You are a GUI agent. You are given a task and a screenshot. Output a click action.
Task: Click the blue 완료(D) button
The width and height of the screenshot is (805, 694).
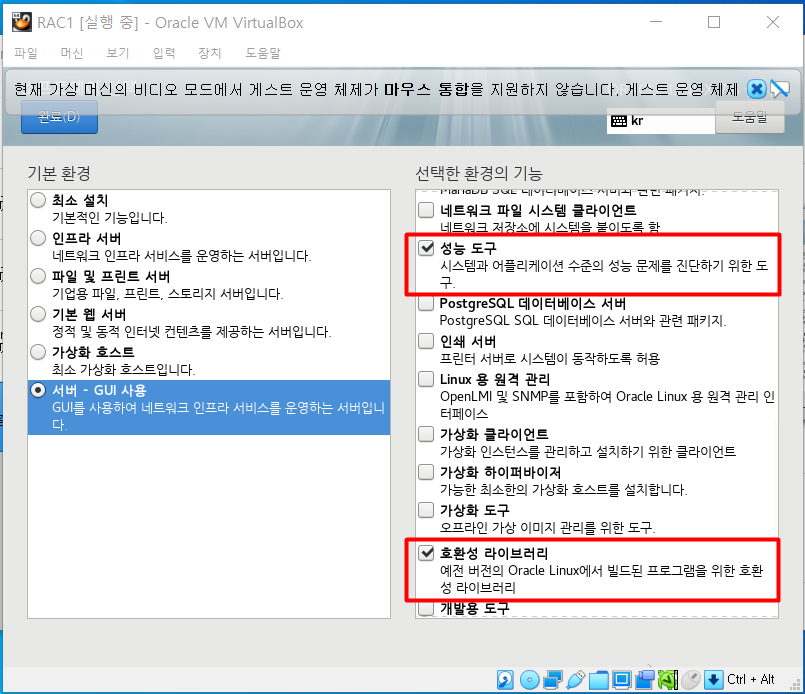coord(60,117)
